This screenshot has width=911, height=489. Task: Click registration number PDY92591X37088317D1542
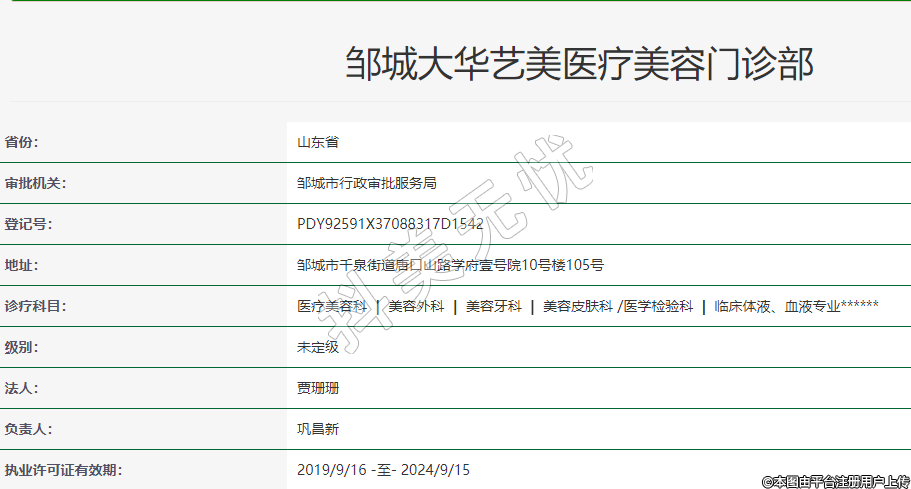coord(390,224)
